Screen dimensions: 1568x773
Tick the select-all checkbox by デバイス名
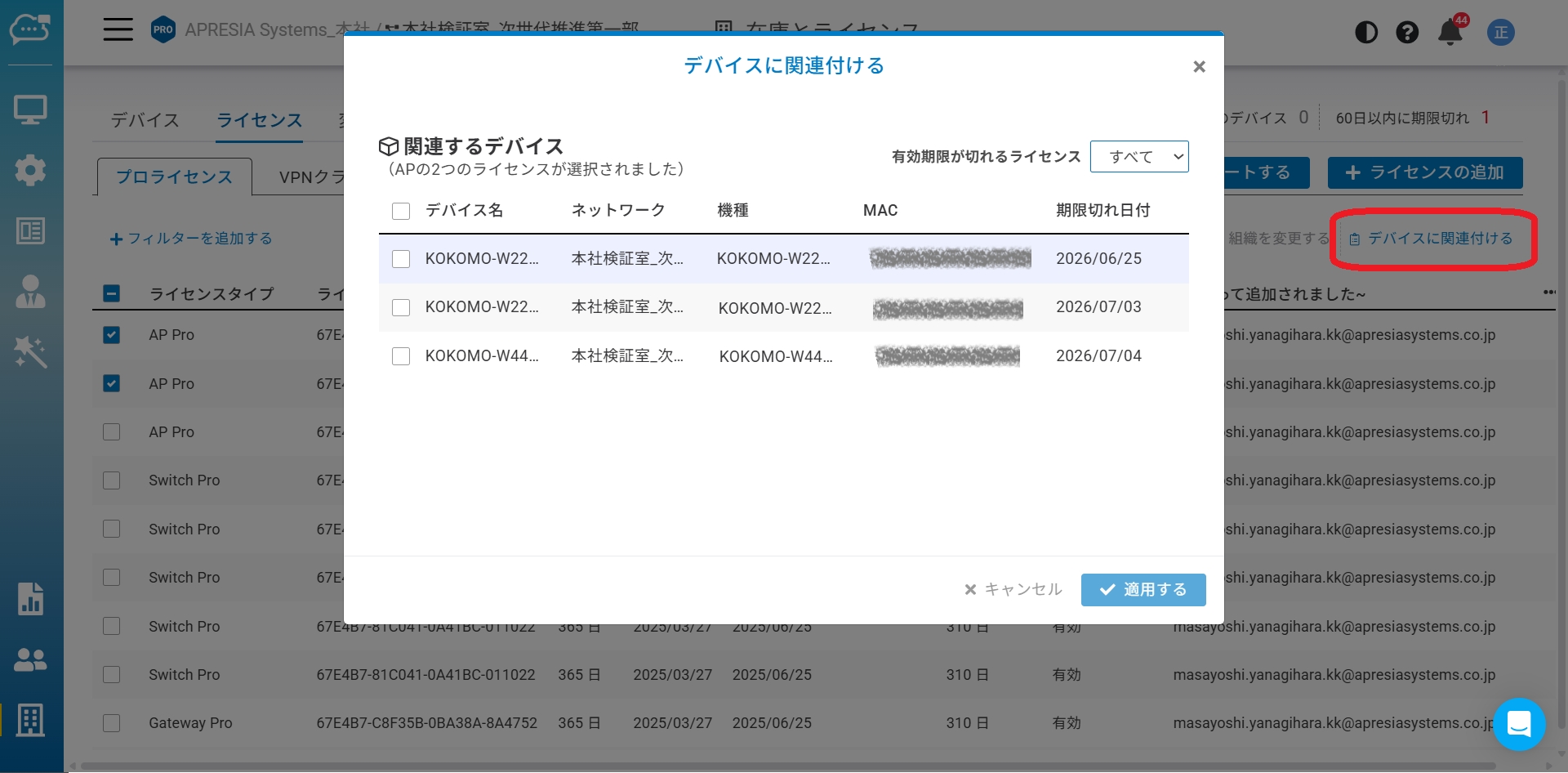pyautogui.click(x=401, y=211)
